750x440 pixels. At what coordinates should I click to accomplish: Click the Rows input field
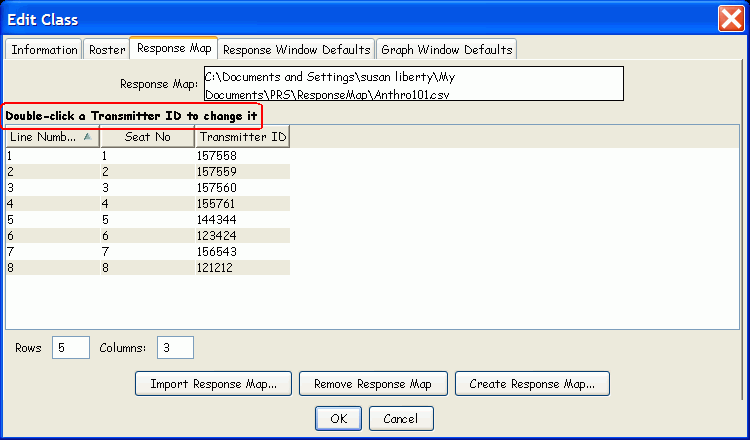click(x=71, y=348)
